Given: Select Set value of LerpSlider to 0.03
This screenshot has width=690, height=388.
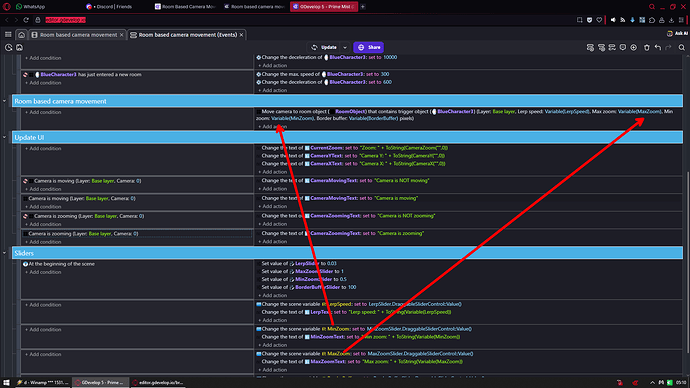Looking at the screenshot, I should (x=298, y=264).
